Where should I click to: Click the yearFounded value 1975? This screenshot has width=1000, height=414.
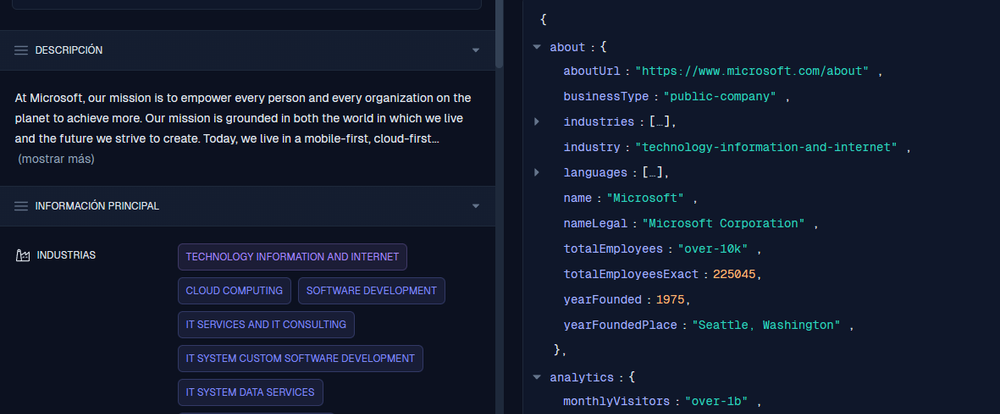click(x=670, y=300)
